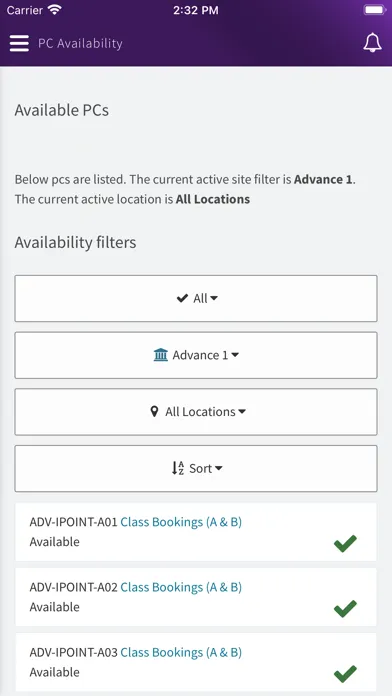
Task: Open Class Bookings link for ADV-IPOINT-A02
Action: click(x=181, y=587)
